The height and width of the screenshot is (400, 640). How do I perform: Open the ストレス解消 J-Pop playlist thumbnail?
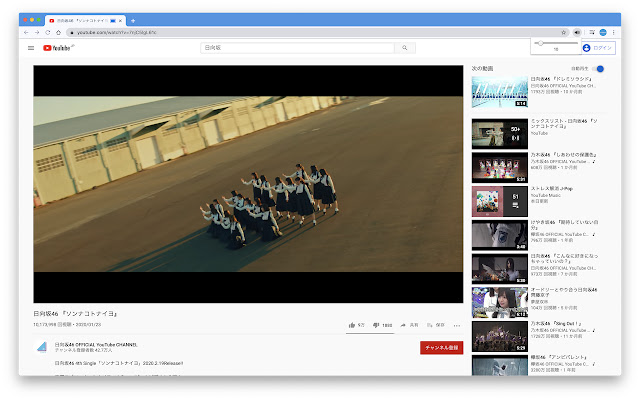click(500, 201)
